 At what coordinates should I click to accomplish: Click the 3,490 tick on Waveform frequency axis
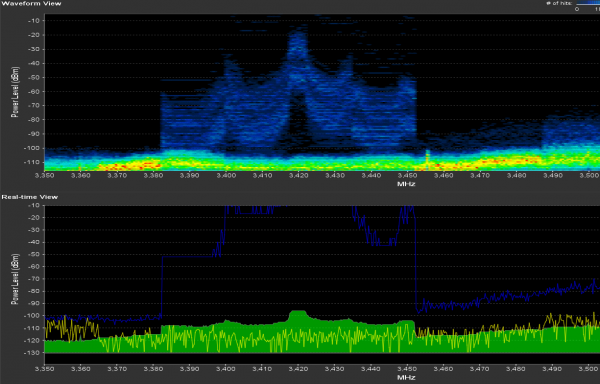[553, 176]
